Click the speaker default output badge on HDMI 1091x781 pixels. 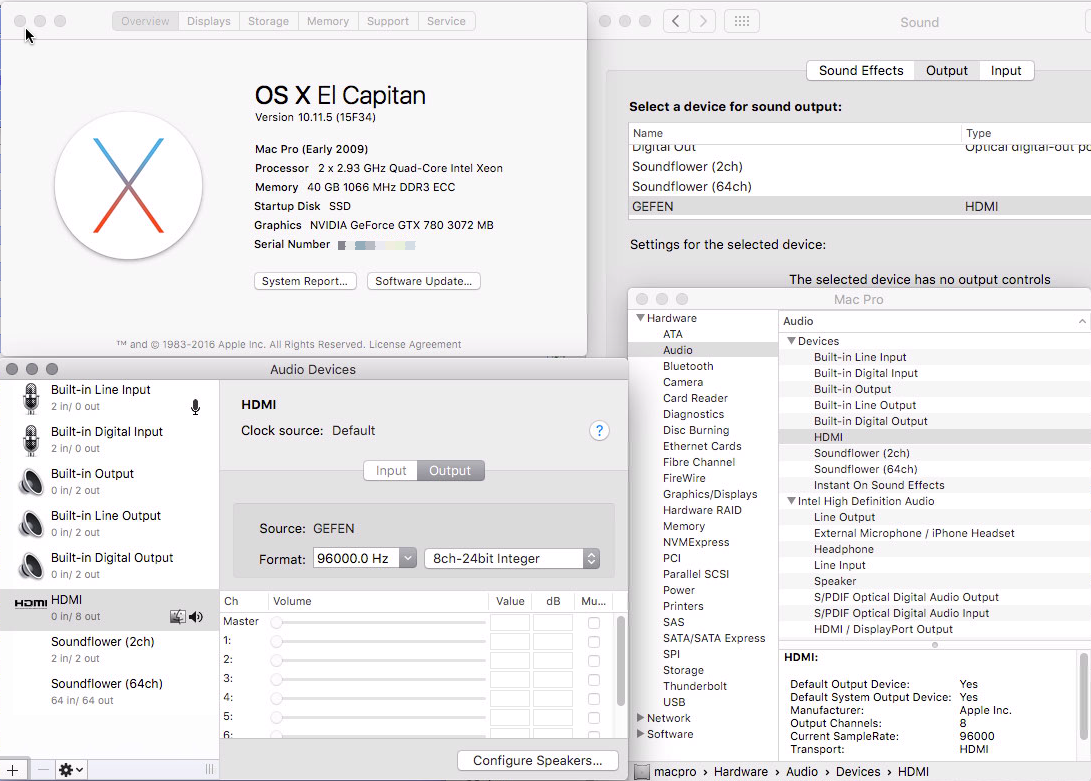[x=196, y=617]
